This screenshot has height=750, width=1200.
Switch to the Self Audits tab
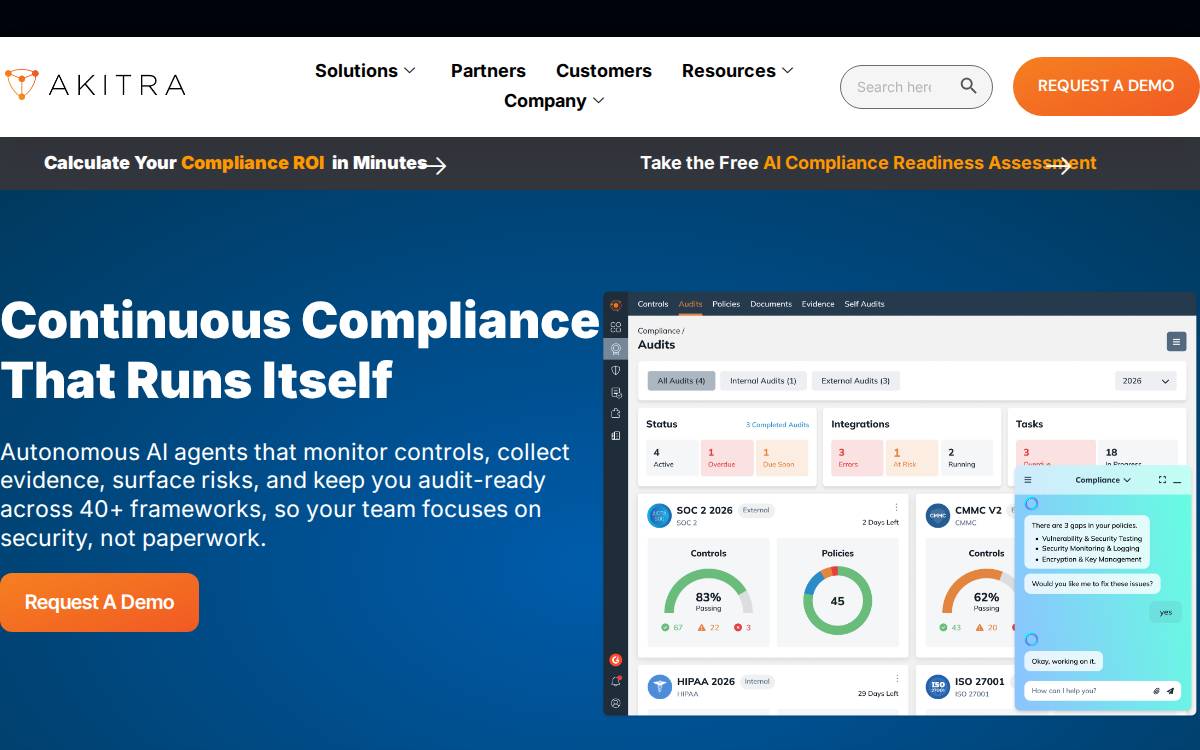(864, 304)
